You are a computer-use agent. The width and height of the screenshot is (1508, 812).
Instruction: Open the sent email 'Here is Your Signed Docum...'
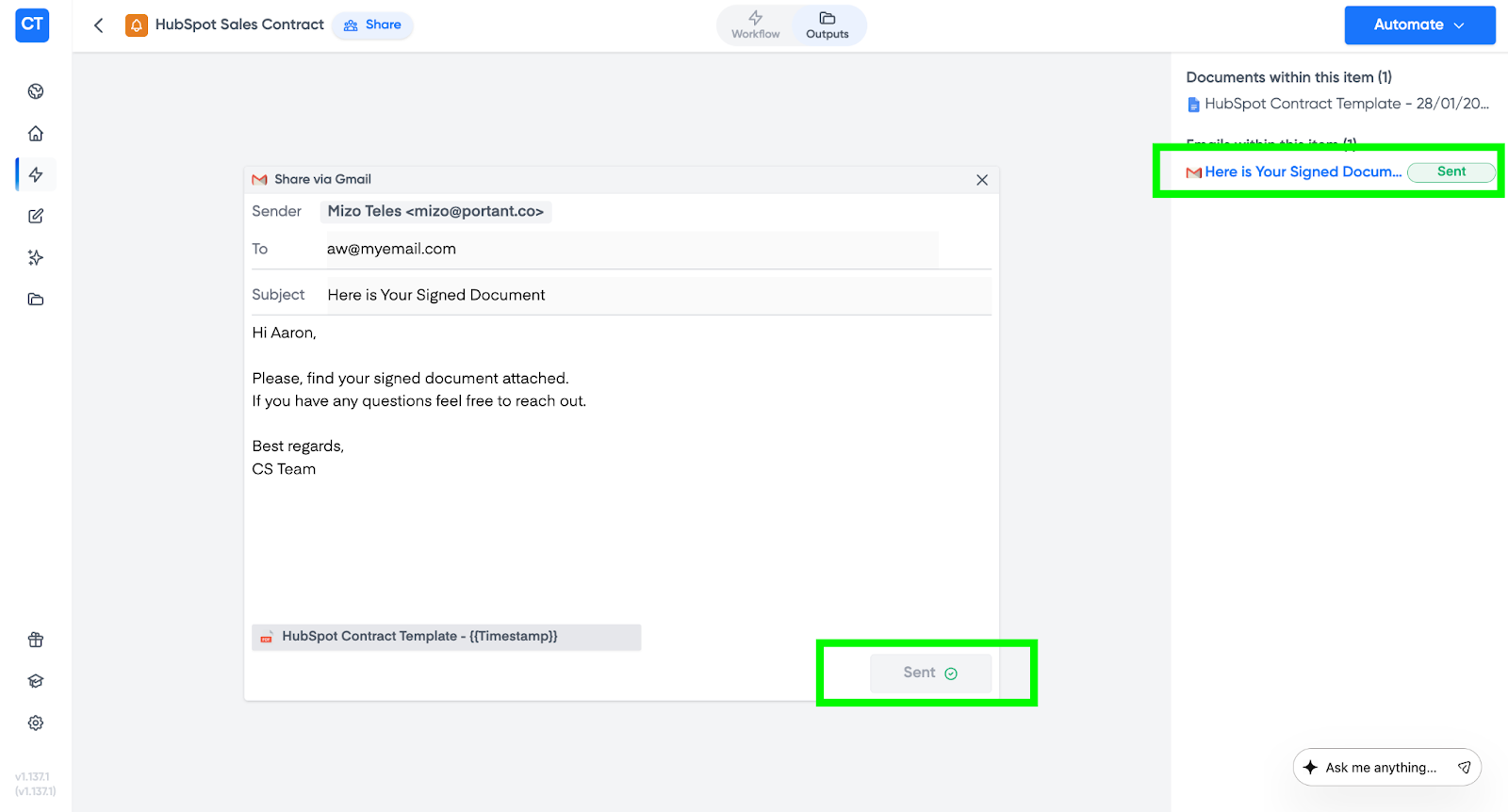click(1302, 171)
